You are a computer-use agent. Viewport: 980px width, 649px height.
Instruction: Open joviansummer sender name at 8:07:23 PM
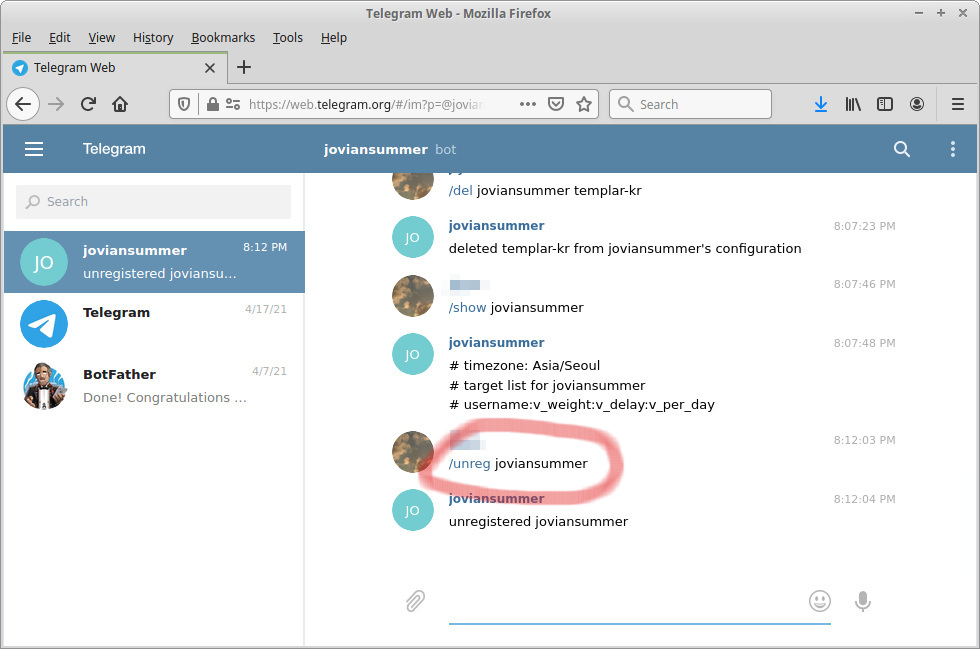(x=496, y=226)
